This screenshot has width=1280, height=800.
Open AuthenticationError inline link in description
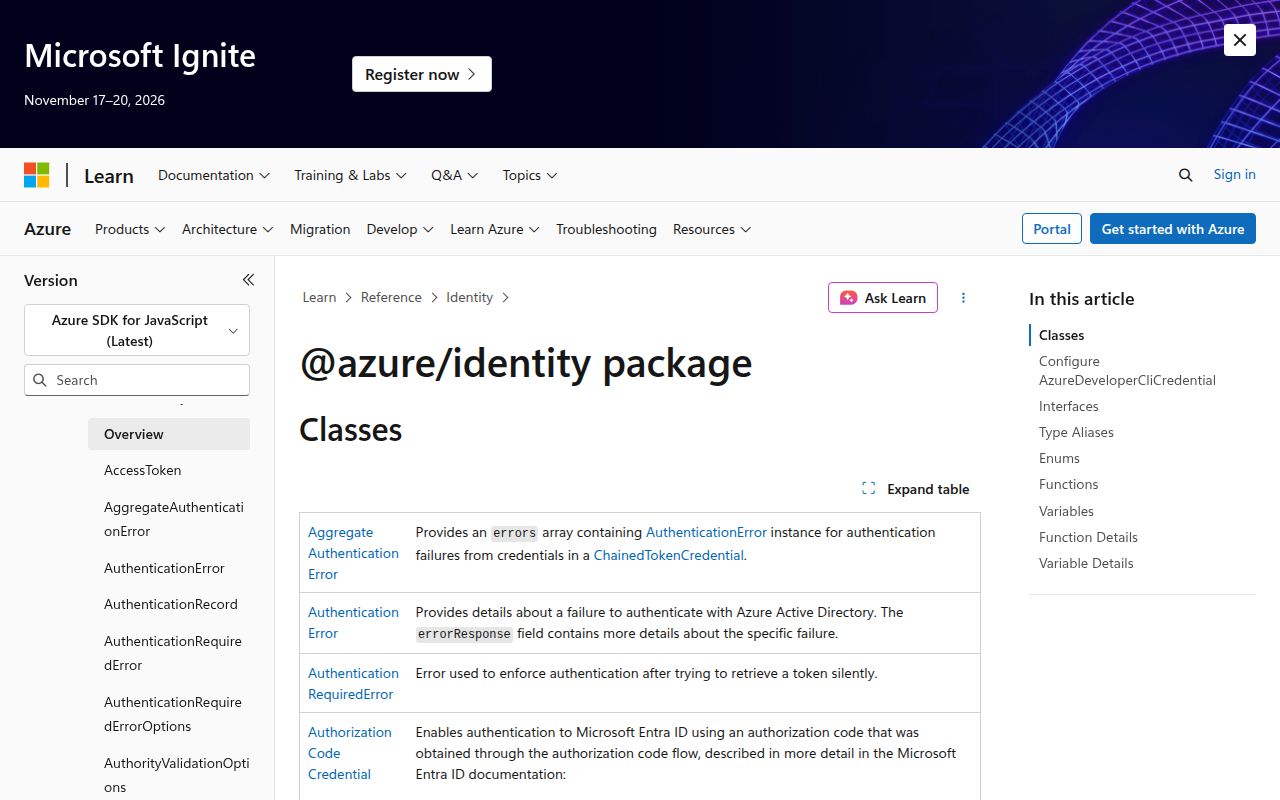click(706, 532)
